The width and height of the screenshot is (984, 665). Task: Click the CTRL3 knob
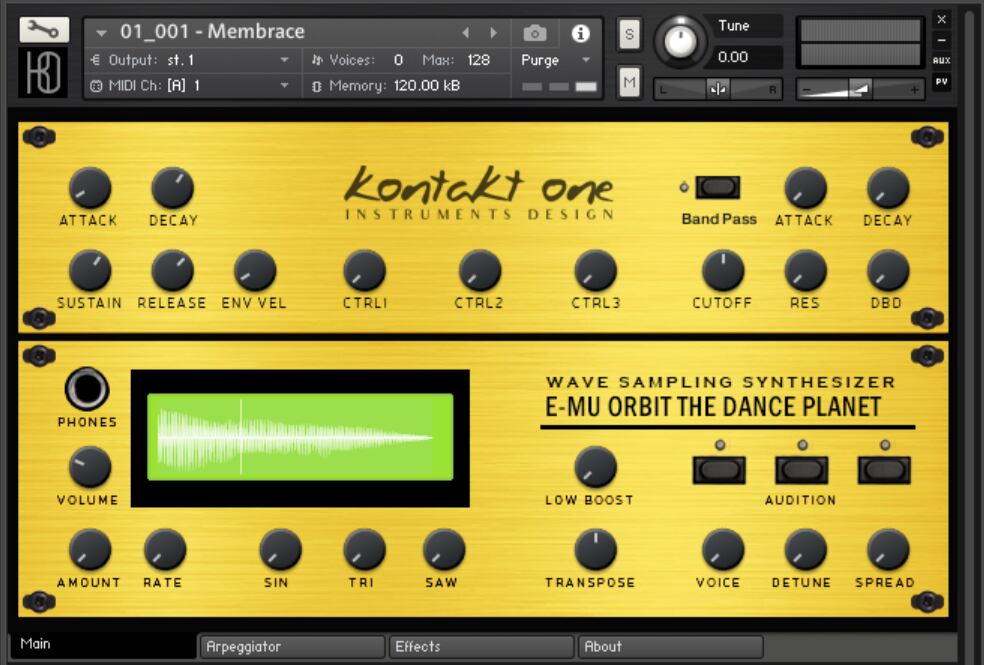[596, 270]
